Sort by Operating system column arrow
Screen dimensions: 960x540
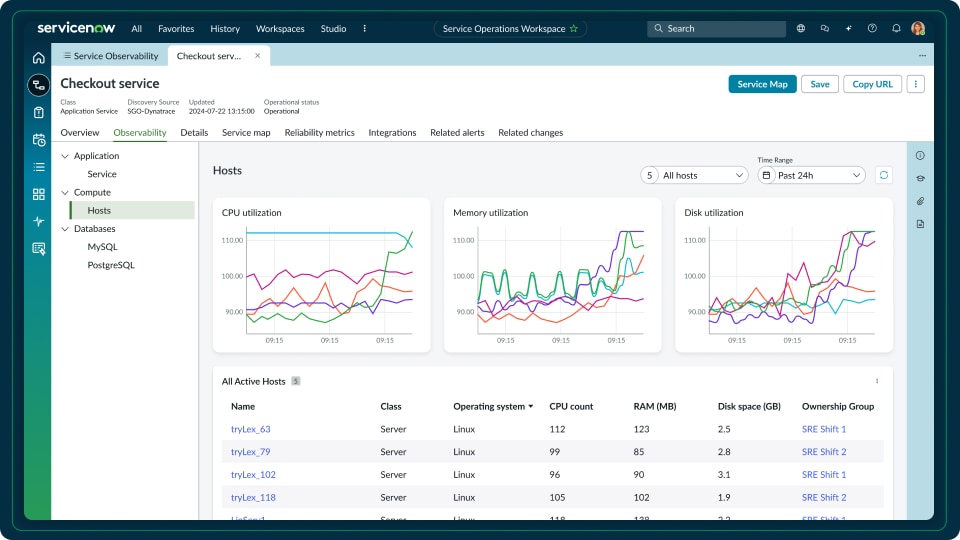[531, 407]
